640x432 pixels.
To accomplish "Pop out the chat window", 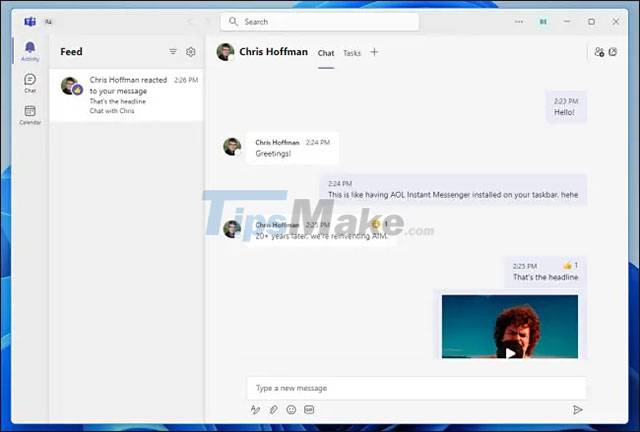I will click(x=613, y=52).
